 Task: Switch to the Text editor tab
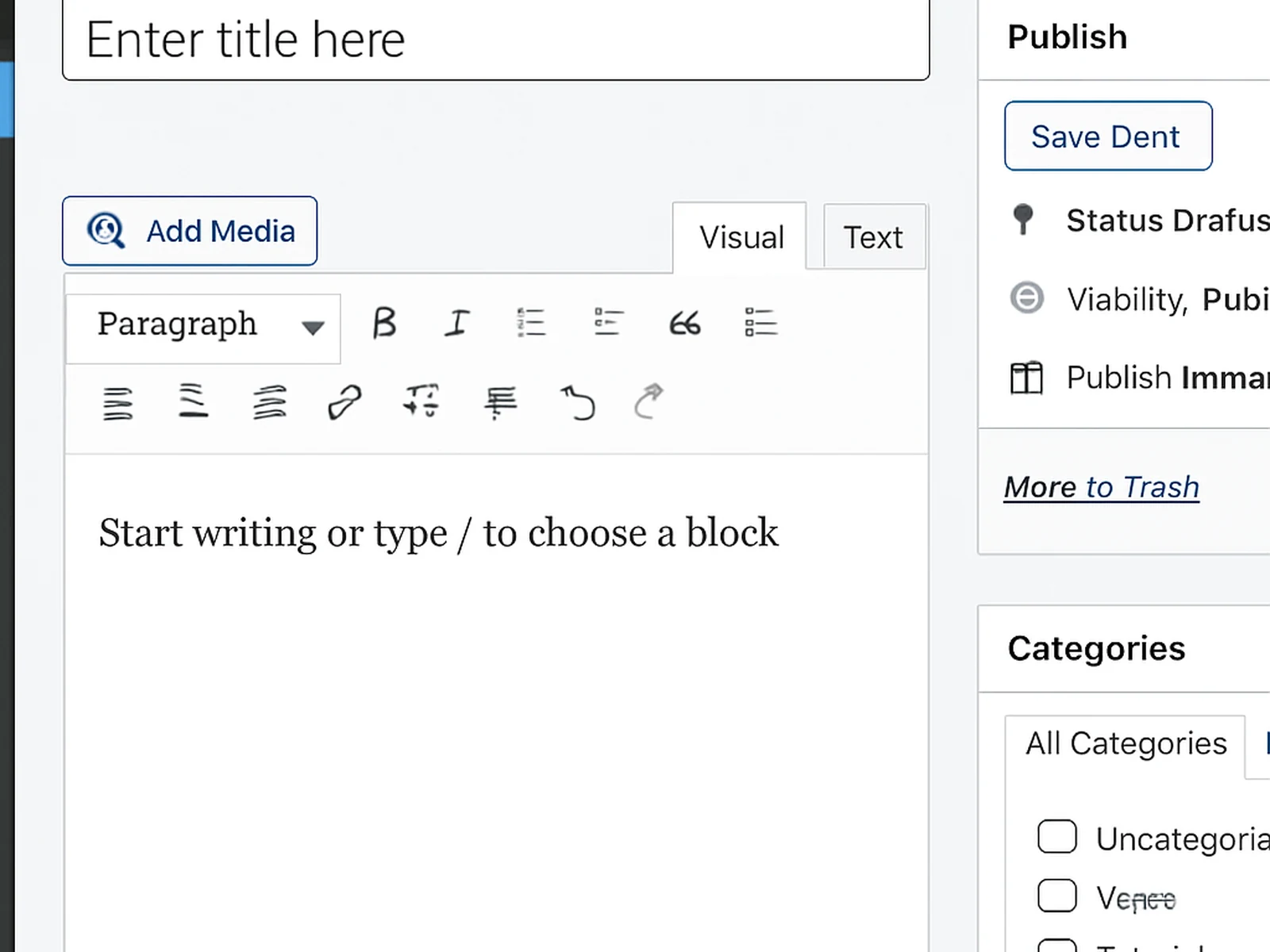point(873,237)
